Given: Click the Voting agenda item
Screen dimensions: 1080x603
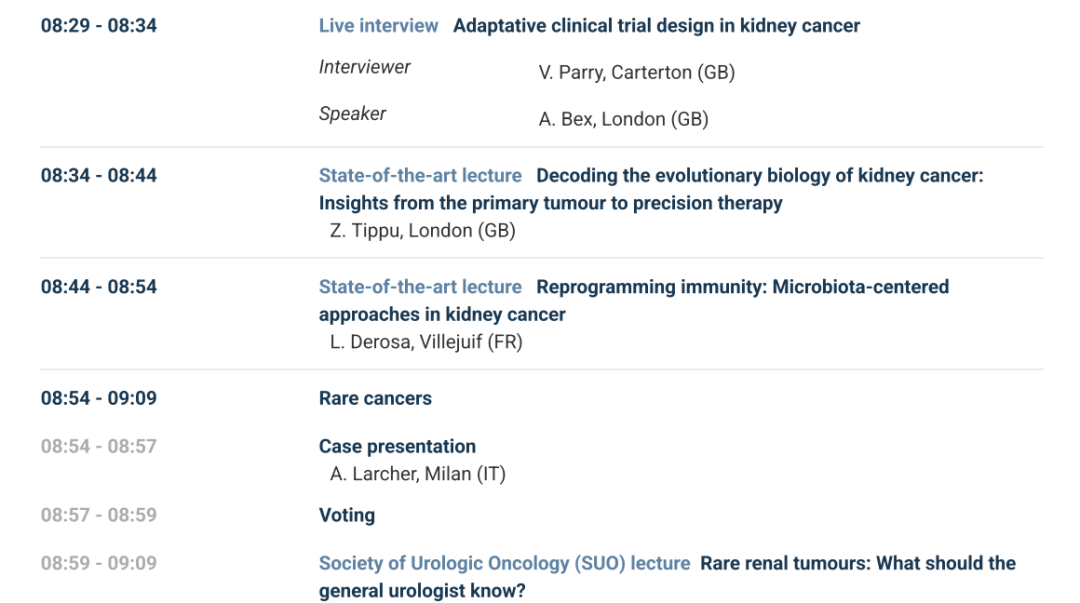Looking at the screenshot, I should 347,516.
